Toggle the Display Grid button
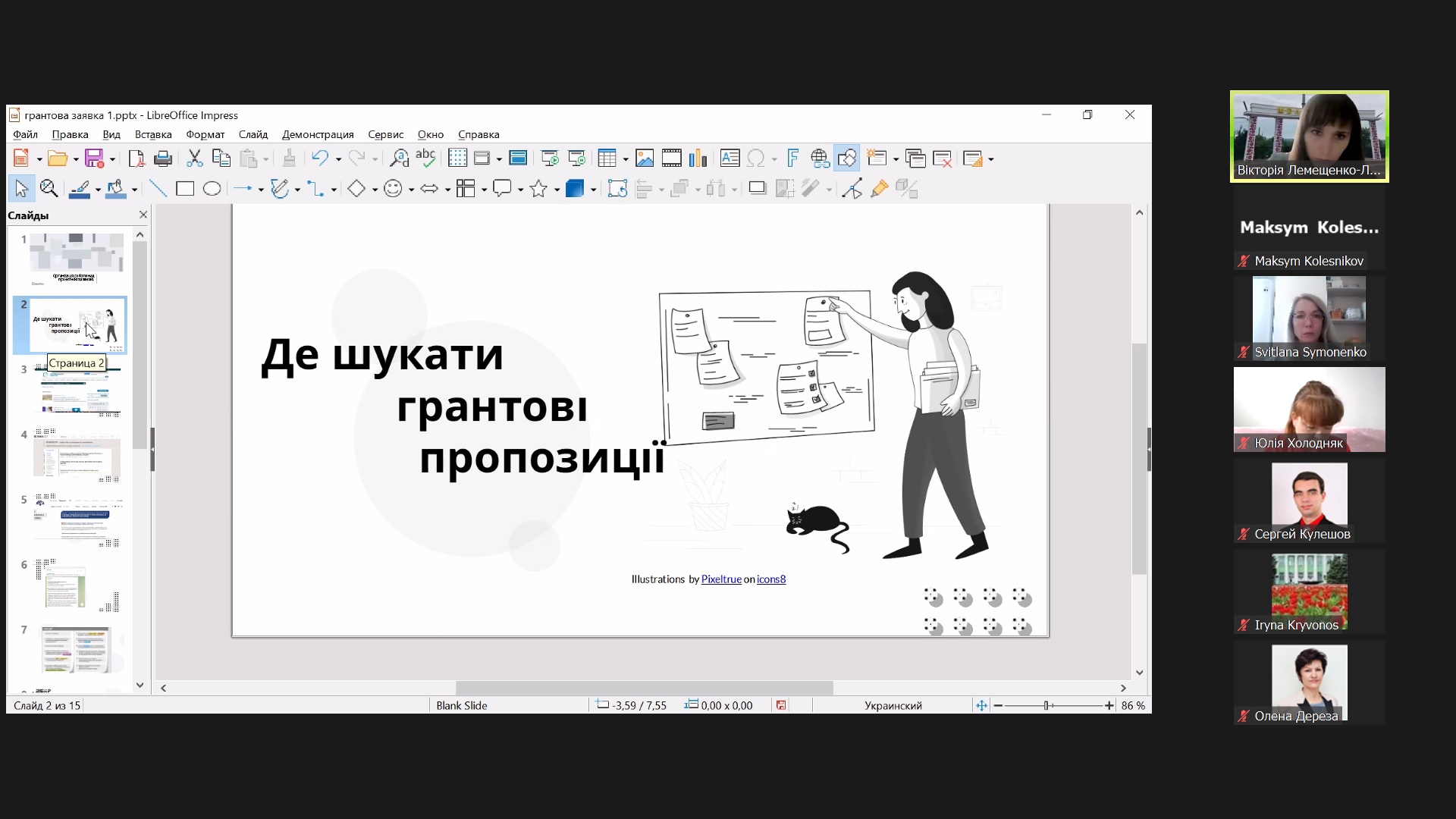This screenshot has width=1456, height=819. click(x=457, y=158)
